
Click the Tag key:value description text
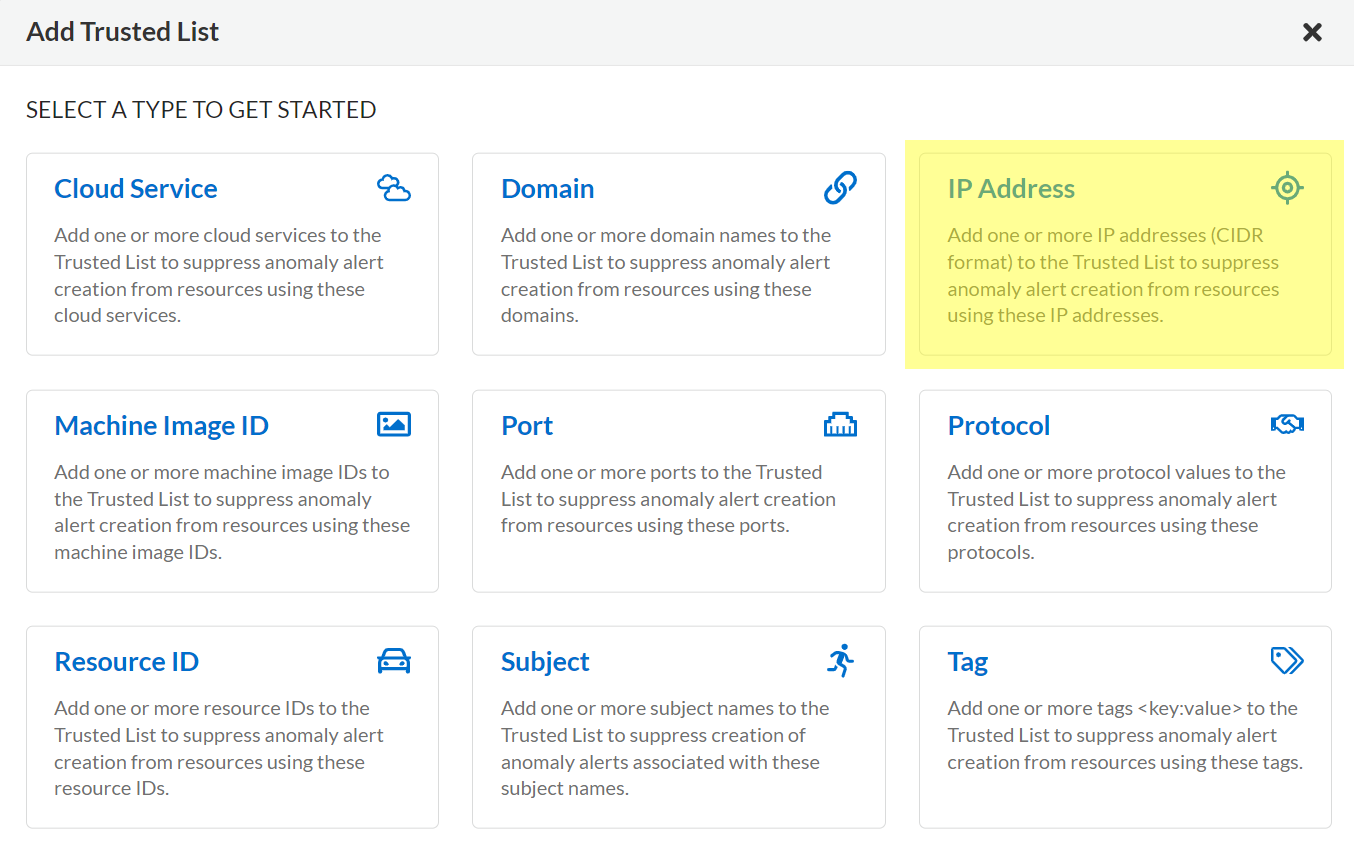tap(1125, 735)
